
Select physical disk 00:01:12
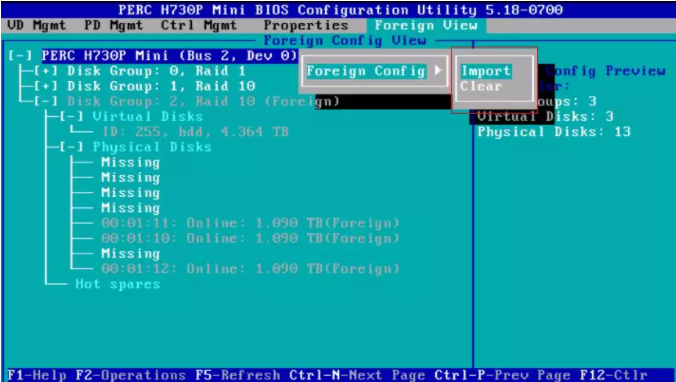pos(250,269)
